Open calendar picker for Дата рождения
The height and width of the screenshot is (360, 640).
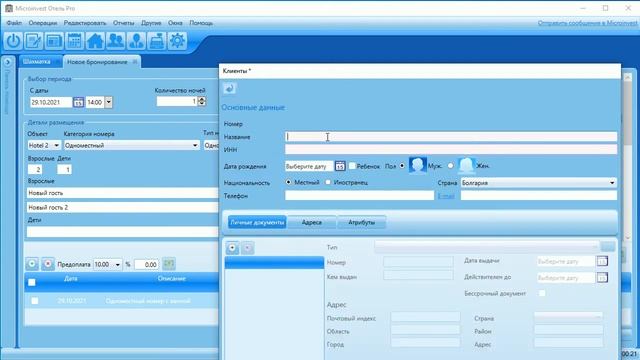[340, 166]
